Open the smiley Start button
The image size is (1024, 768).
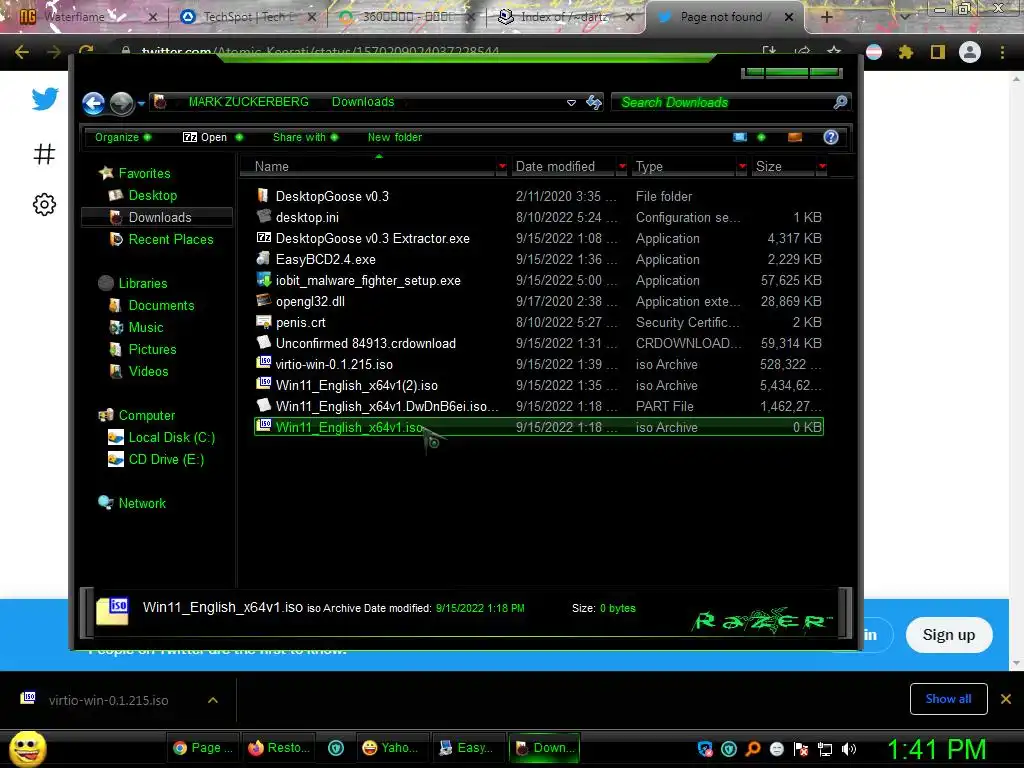(27, 748)
